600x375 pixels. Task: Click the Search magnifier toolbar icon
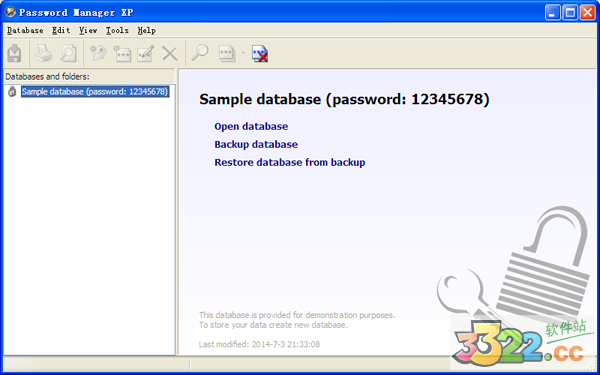tap(200, 53)
